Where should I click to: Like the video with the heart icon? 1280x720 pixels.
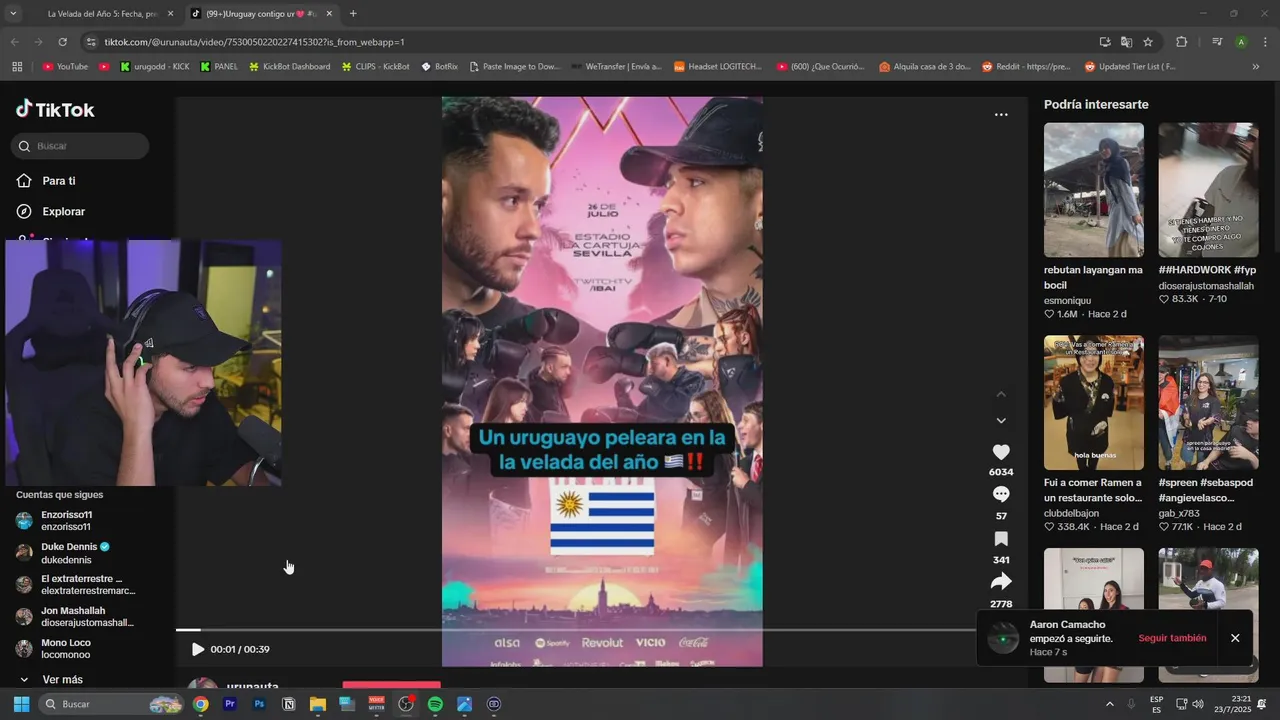[x=1001, y=452]
